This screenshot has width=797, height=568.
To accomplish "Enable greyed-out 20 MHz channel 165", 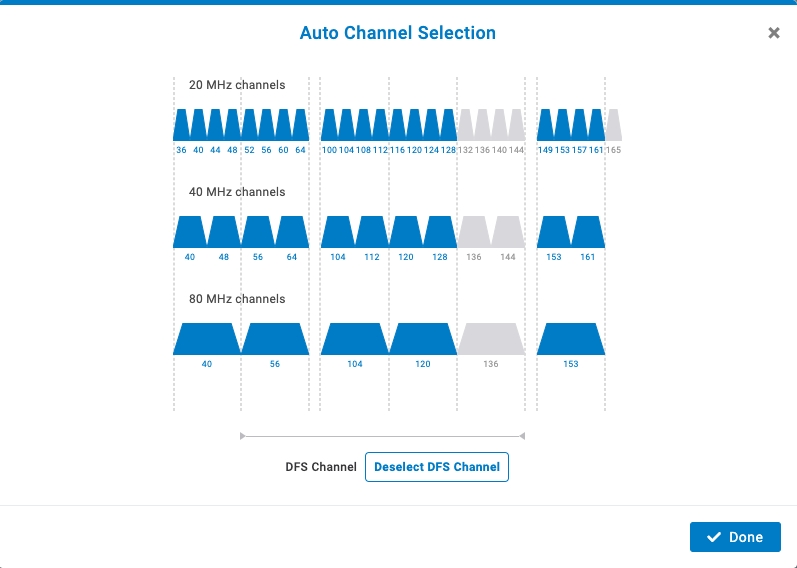I will [x=613, y=125].
